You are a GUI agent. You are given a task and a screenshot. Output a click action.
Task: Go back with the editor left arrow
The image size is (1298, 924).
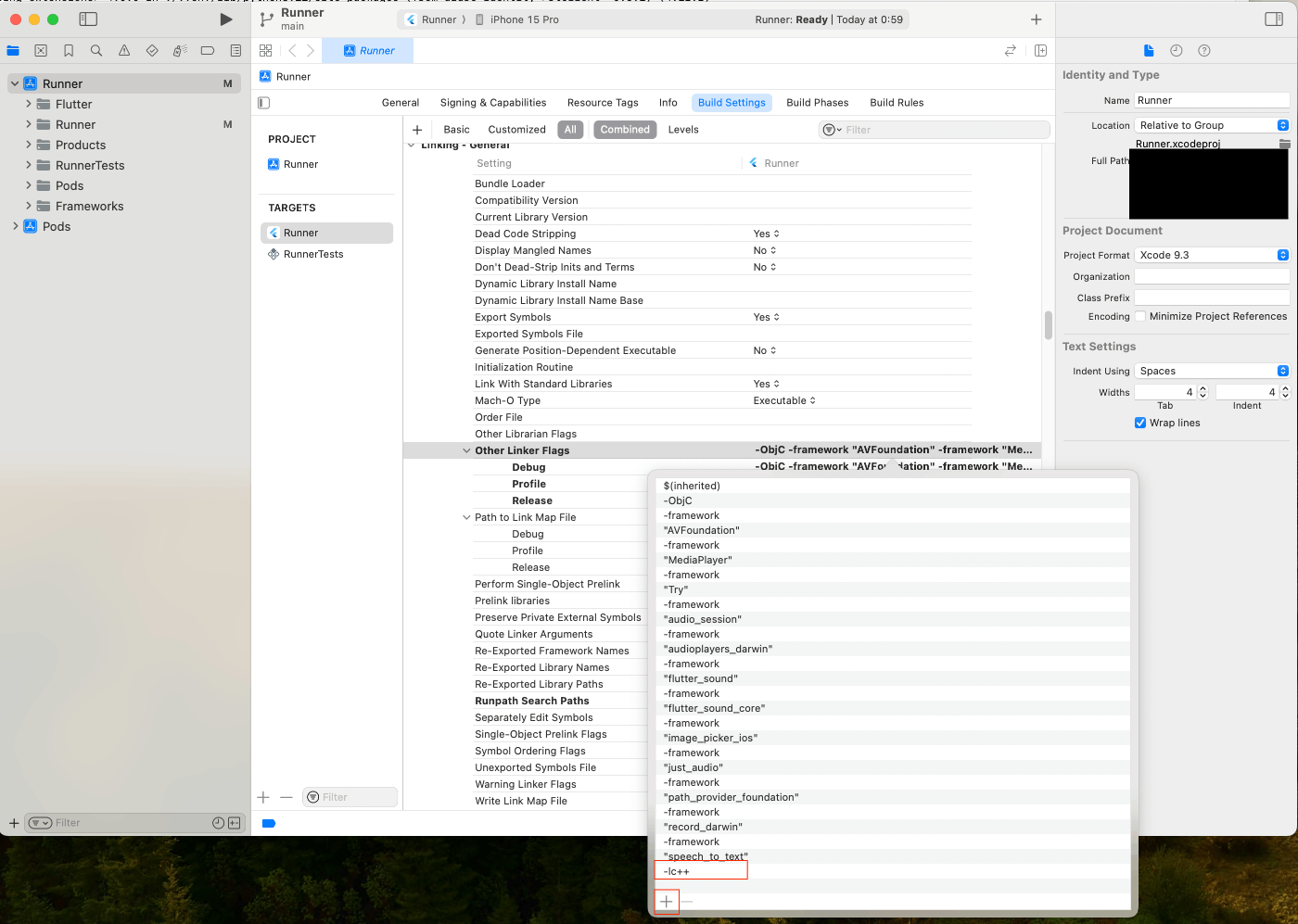[x=292, y=51]
